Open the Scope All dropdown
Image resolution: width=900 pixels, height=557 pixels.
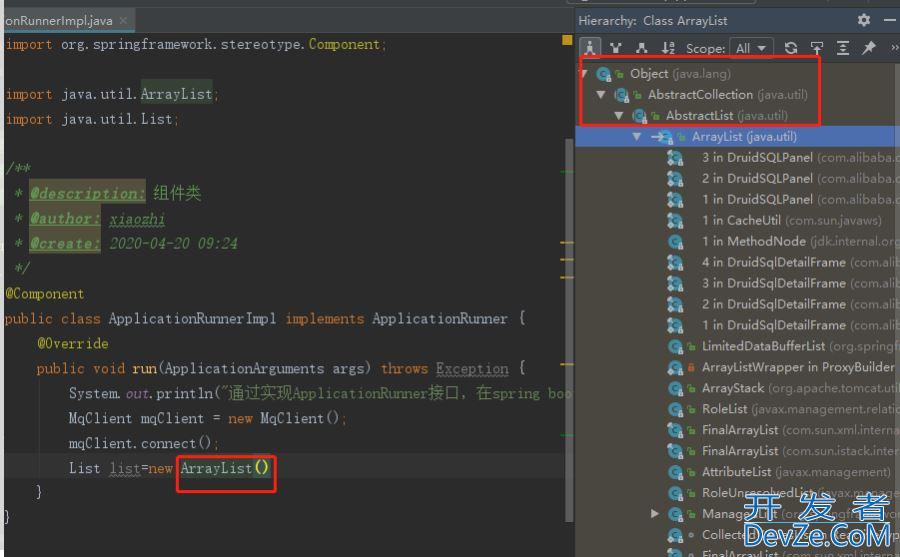click(x=751, y=48)
